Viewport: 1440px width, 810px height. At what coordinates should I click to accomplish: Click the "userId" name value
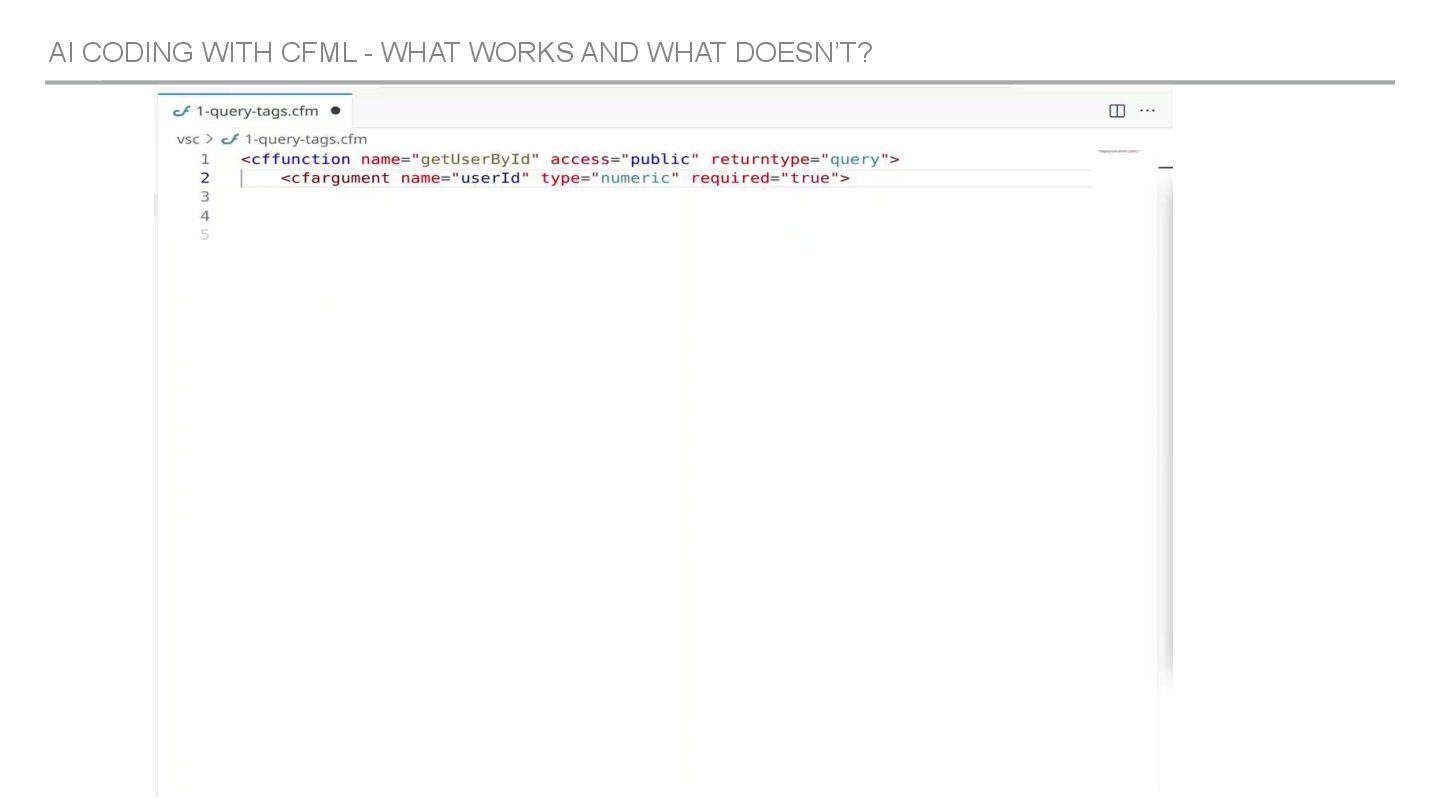(490, 178)
